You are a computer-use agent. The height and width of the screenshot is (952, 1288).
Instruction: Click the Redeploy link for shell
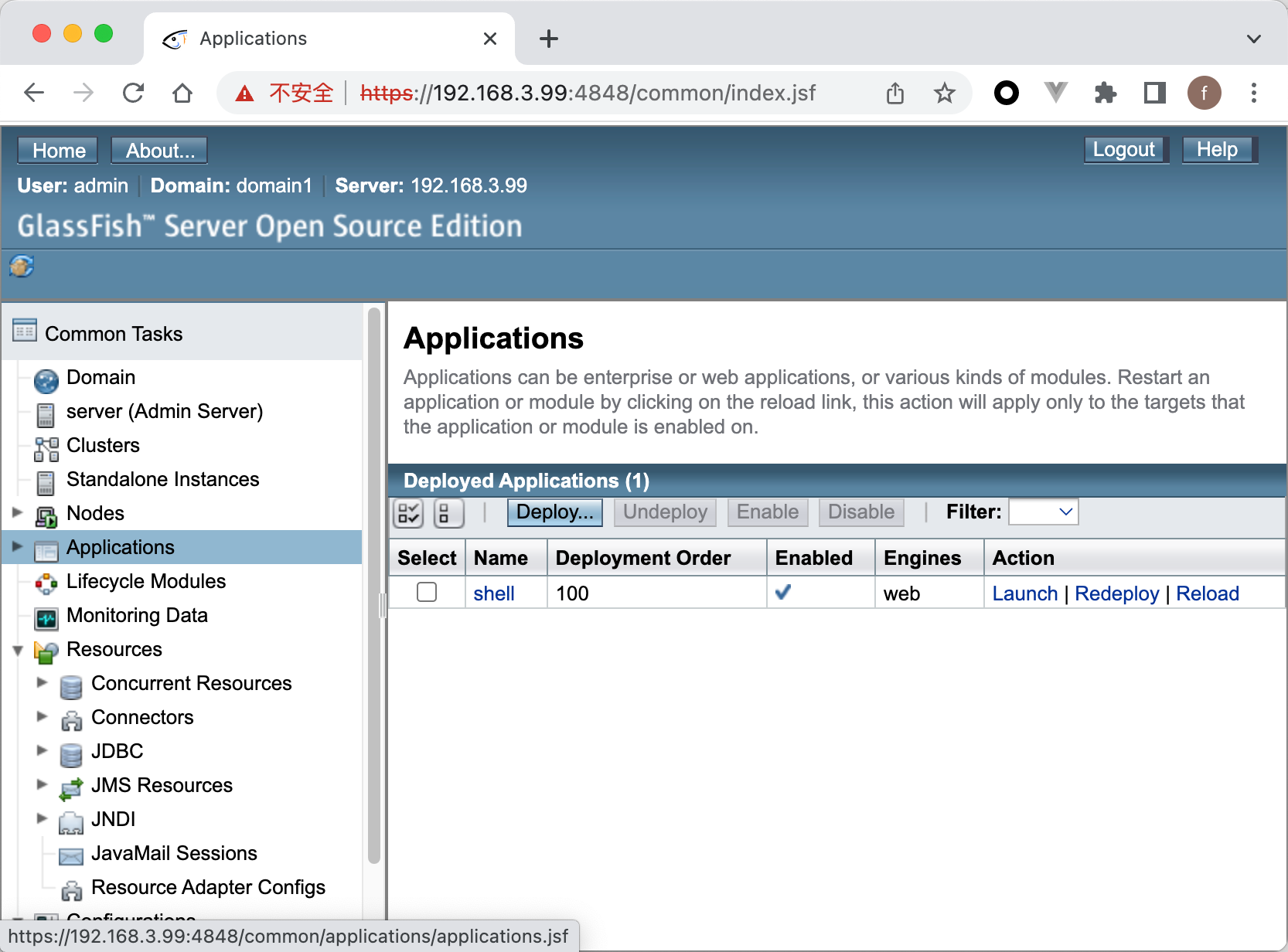click(x=1116, y=593)
